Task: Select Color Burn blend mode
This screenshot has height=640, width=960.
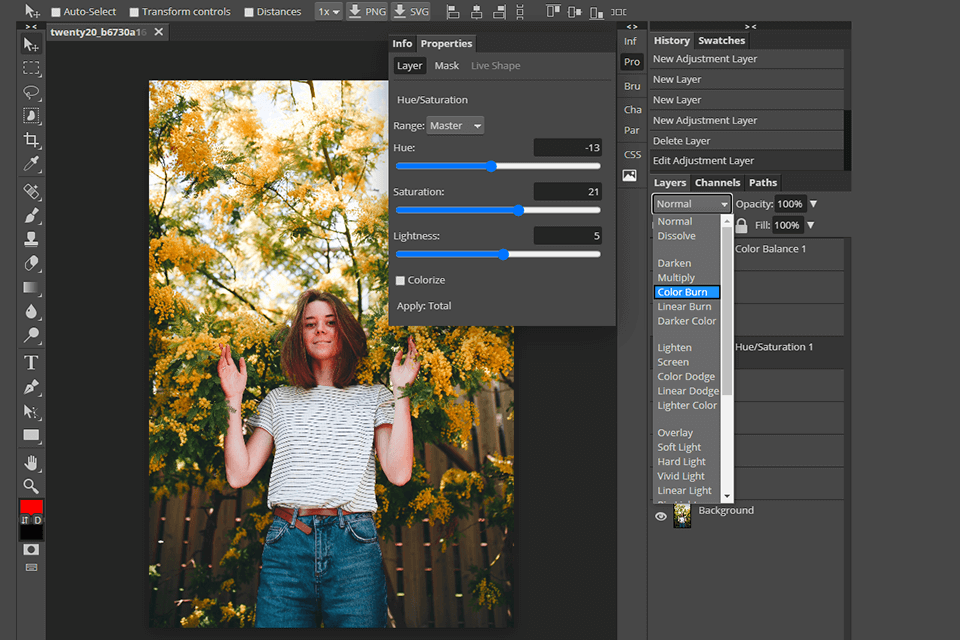Action: pyautogui.click(x=686, y=291)
